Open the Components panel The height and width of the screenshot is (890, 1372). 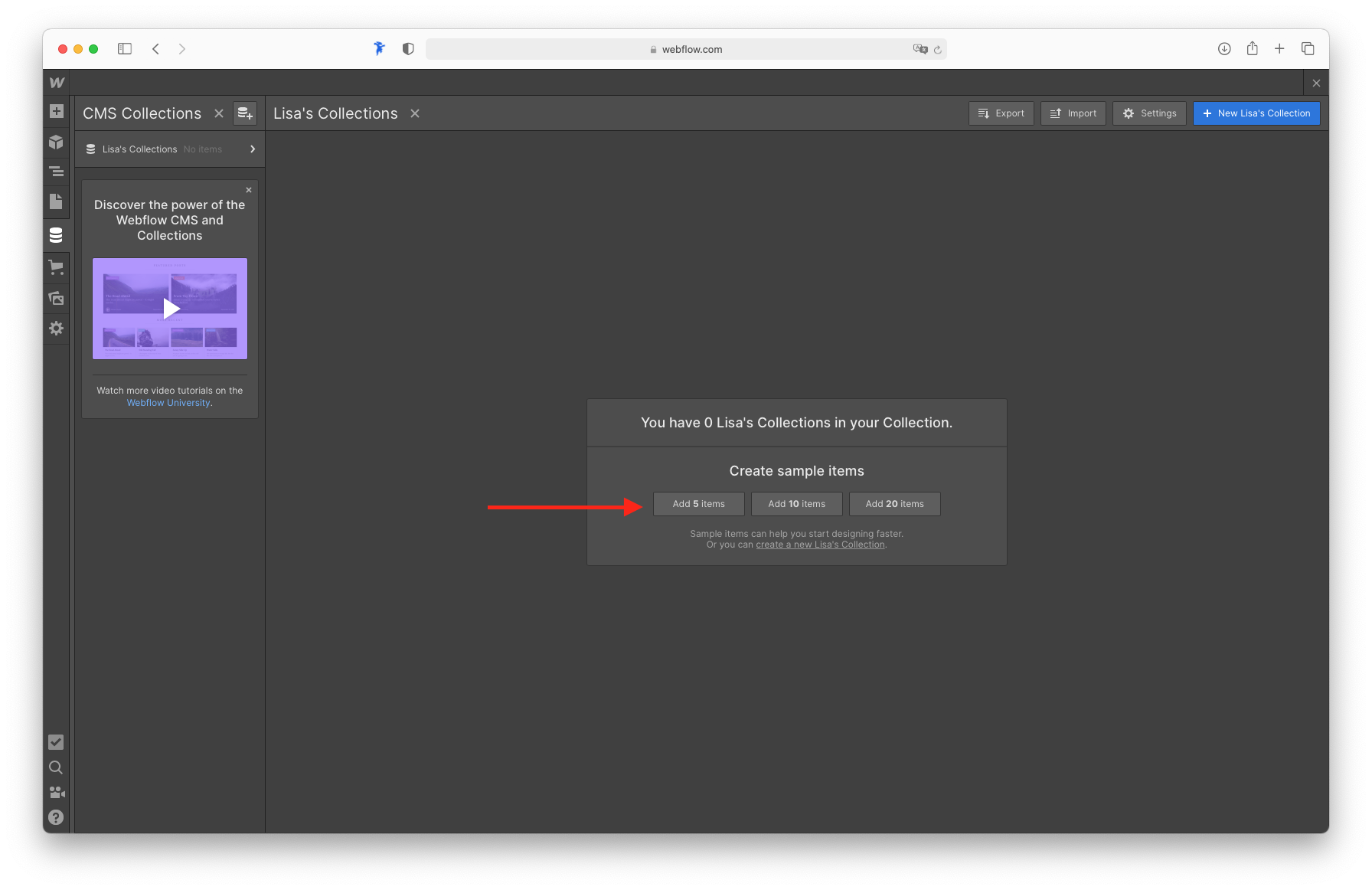point(56,142)
